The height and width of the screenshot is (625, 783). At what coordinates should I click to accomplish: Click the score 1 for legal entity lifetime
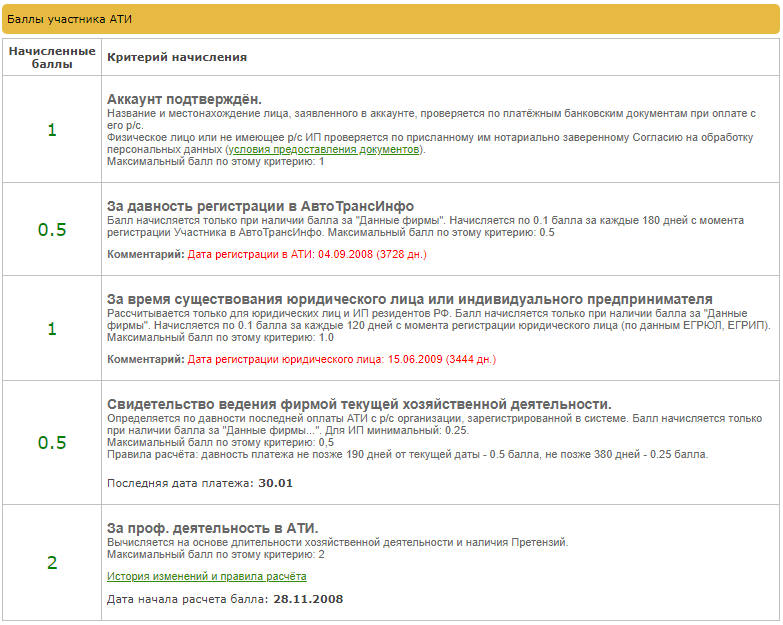pos(52,329)
